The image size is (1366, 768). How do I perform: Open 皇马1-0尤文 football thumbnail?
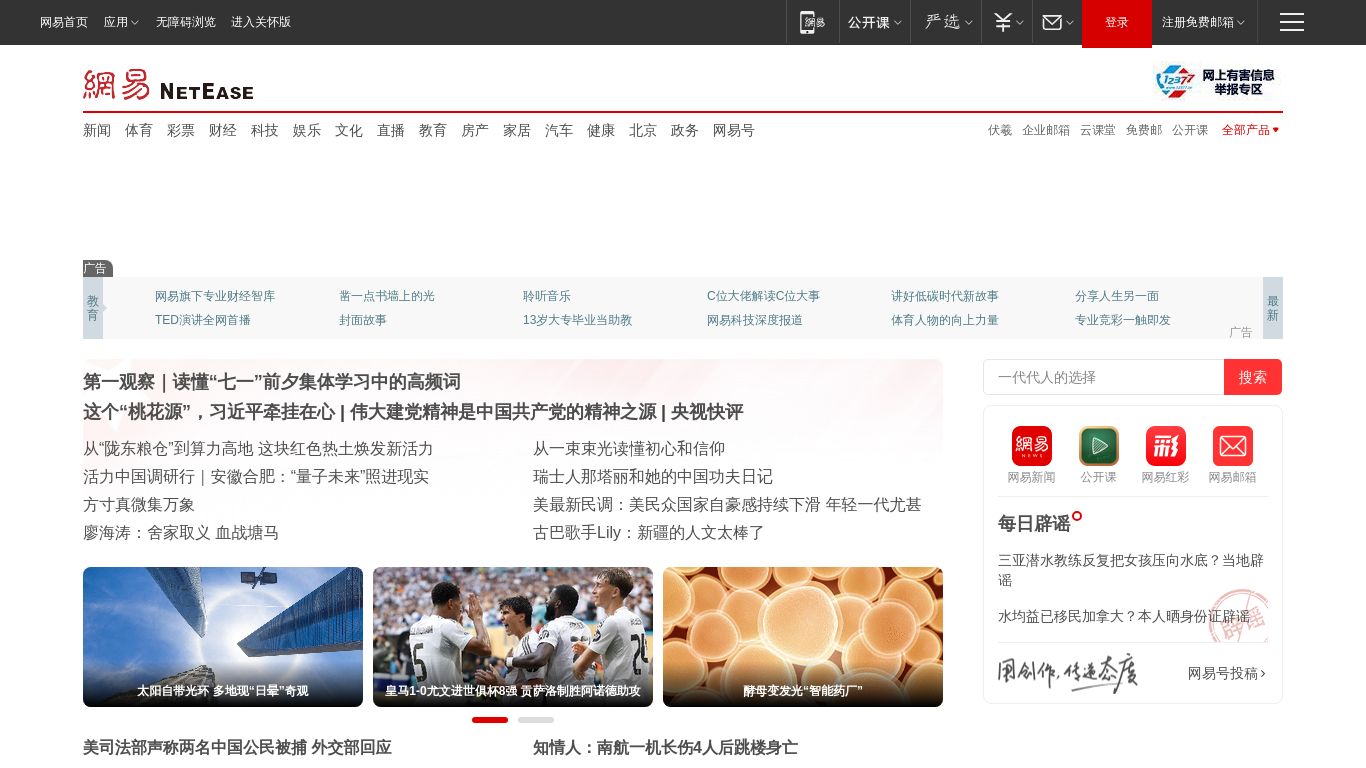pyautogui.click(x=513, y=637)
